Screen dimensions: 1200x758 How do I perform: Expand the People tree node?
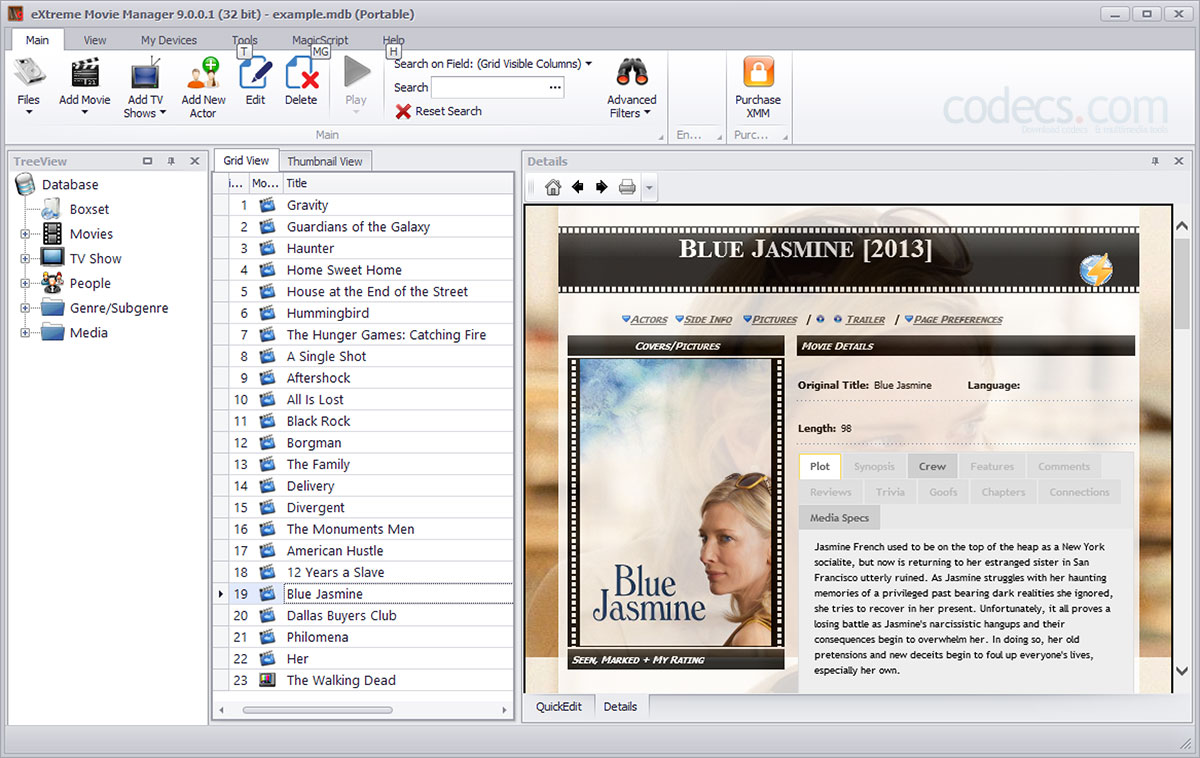tap(25, 284)
